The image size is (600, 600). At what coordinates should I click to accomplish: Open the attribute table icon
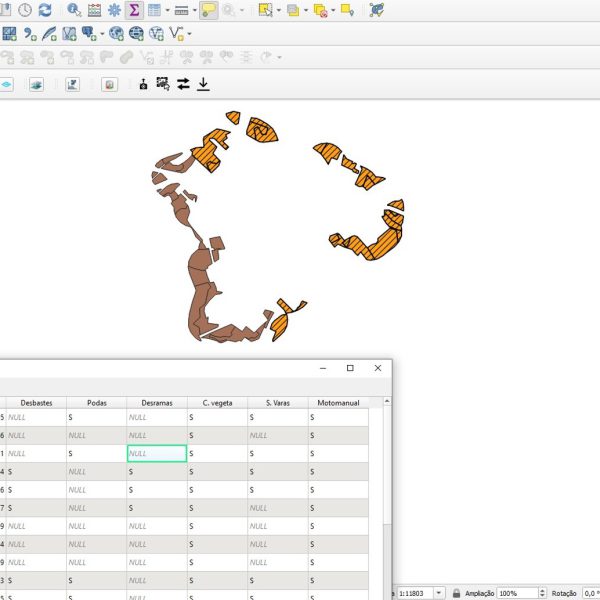[x=154, y=10]
